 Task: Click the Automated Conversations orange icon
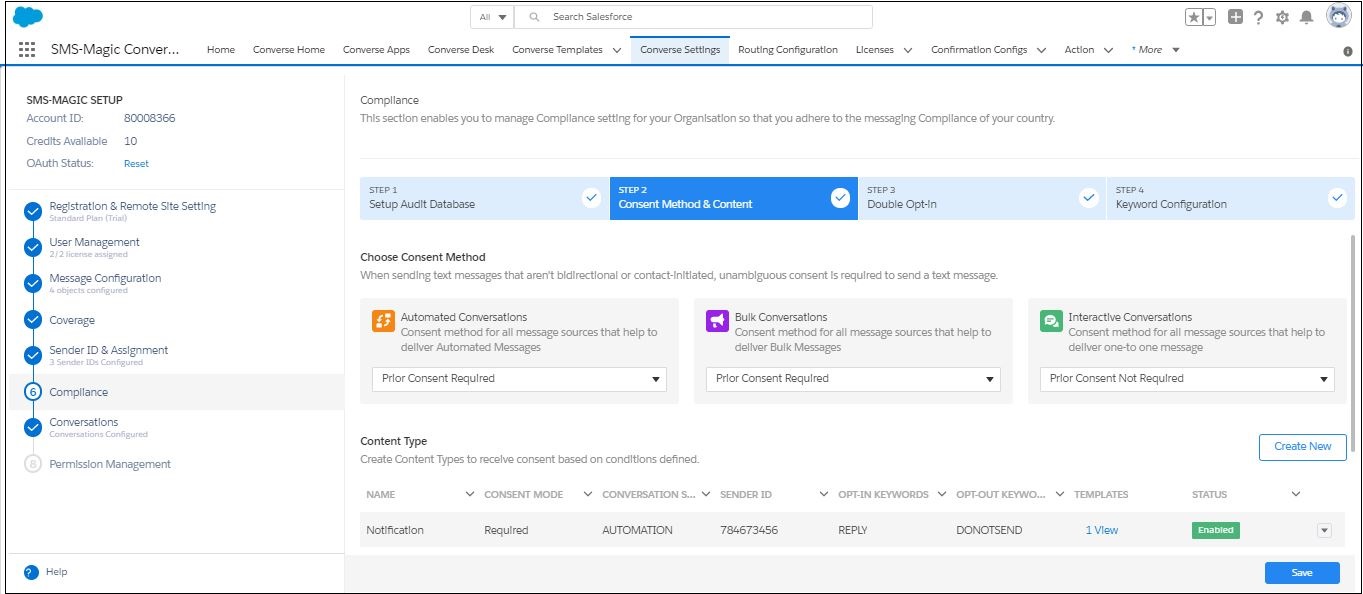[x=383, y=321]
